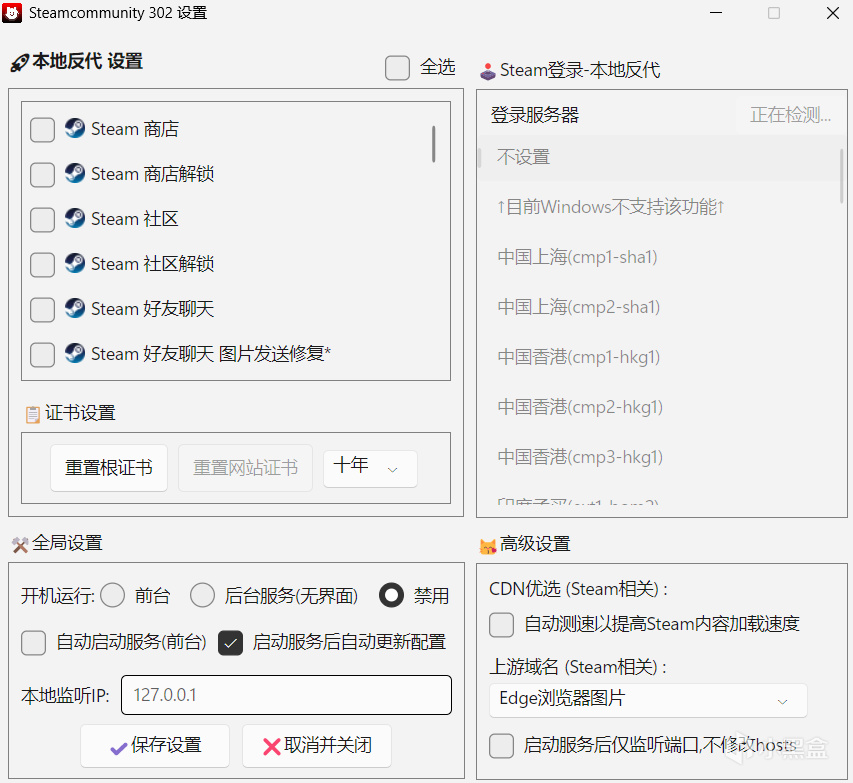Select 中国香港(cmp3-hkg1) login server
853x783 pixels.
point(659,457)
